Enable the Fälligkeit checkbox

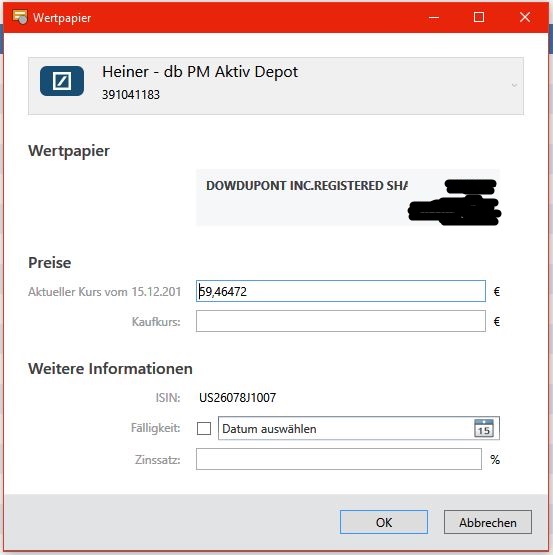click(x=204, y=428)
